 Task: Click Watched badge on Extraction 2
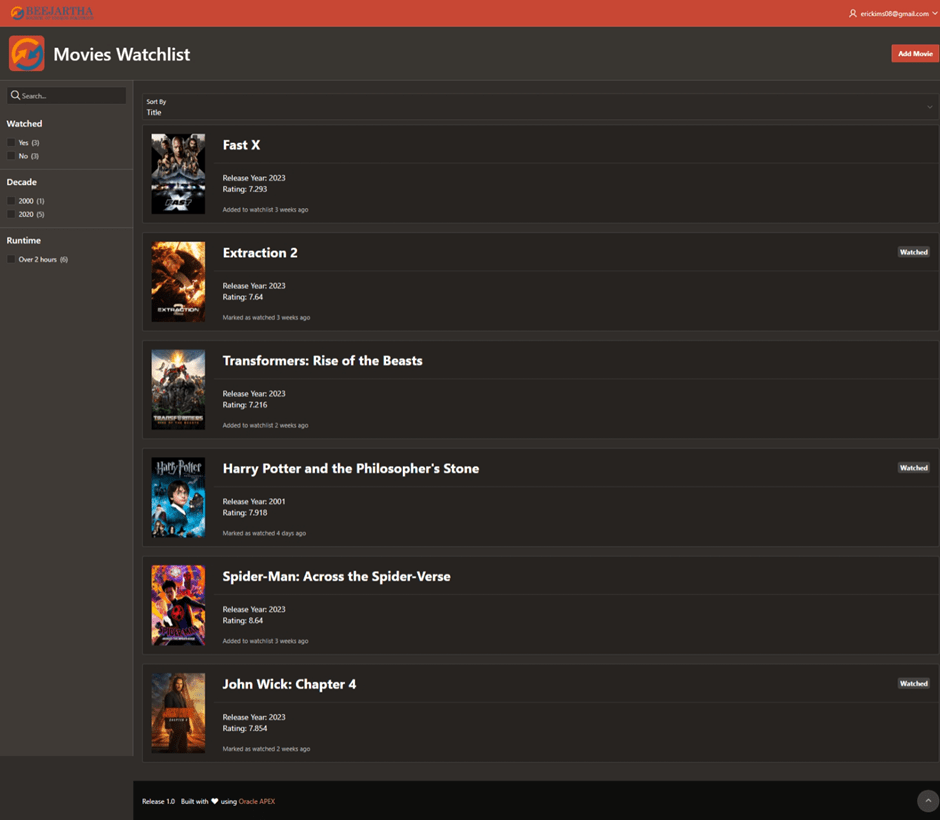[x=914, y=252]
